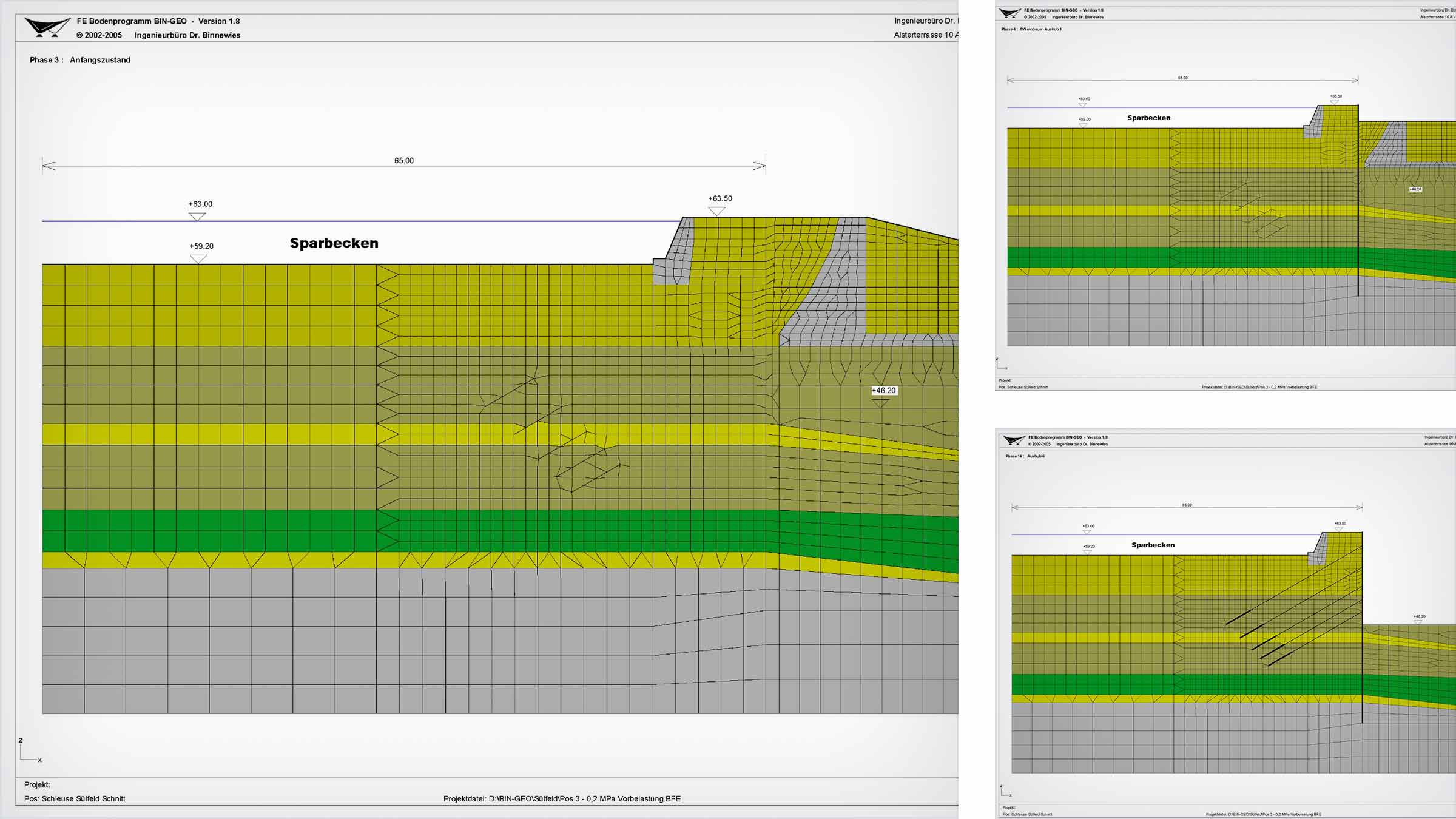Click the level triangle under +46.20 in Phase 3
Screen dimensions: 1456x819
point(880,402)
